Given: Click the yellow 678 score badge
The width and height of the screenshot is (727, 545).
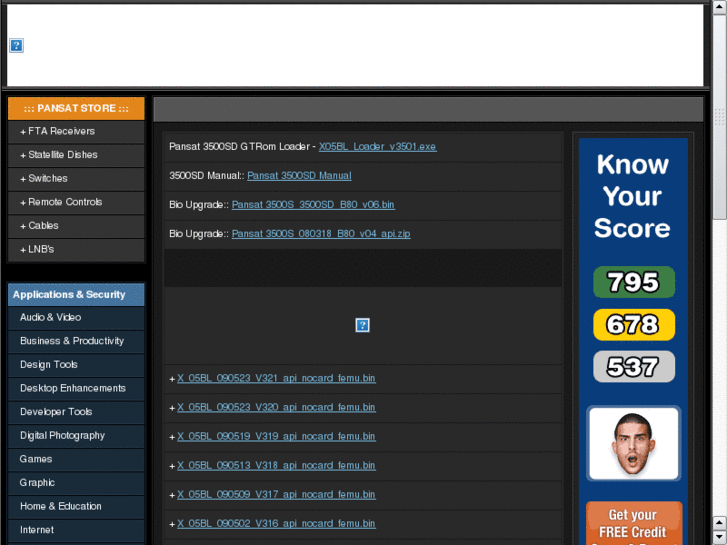Looking at the screenshot, I should [634, 325].
